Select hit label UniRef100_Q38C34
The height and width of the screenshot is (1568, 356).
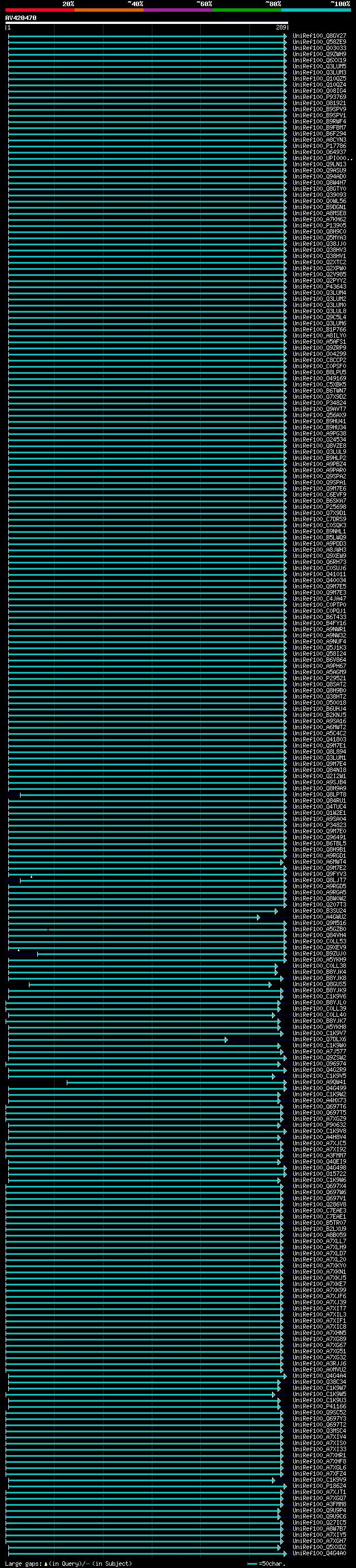319,1382
